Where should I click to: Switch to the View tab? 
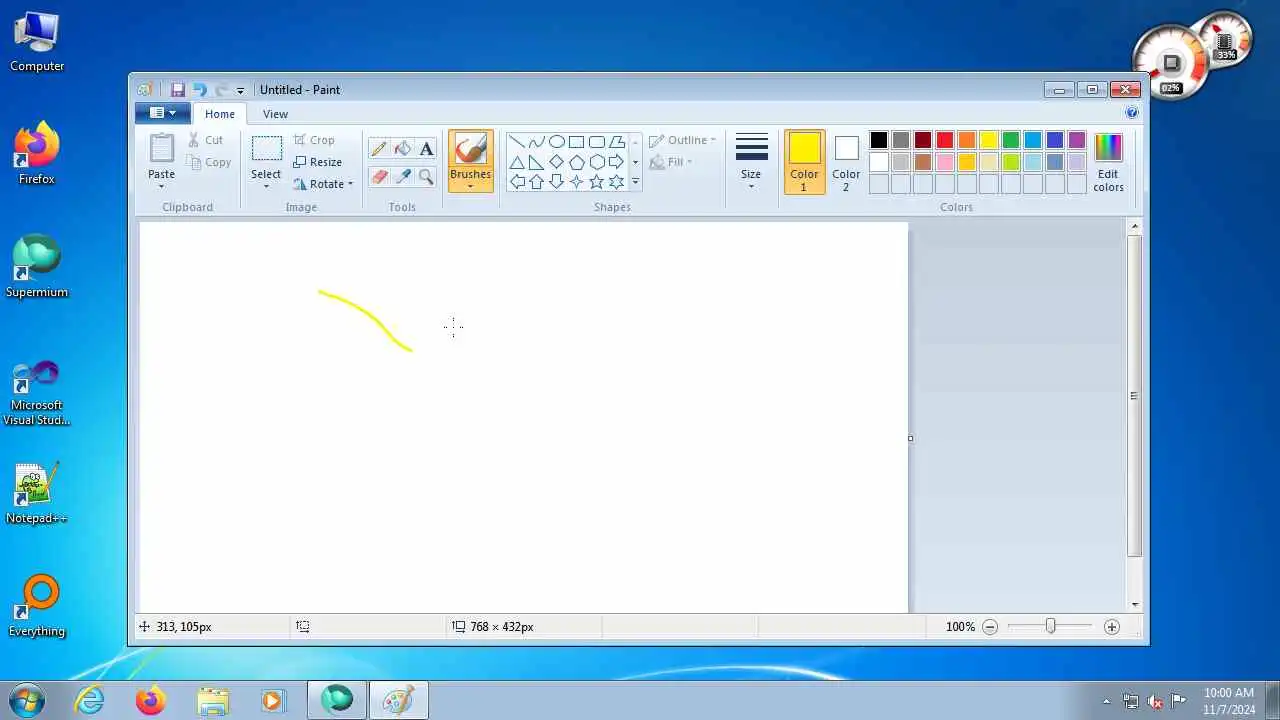[x=275, y=114]
